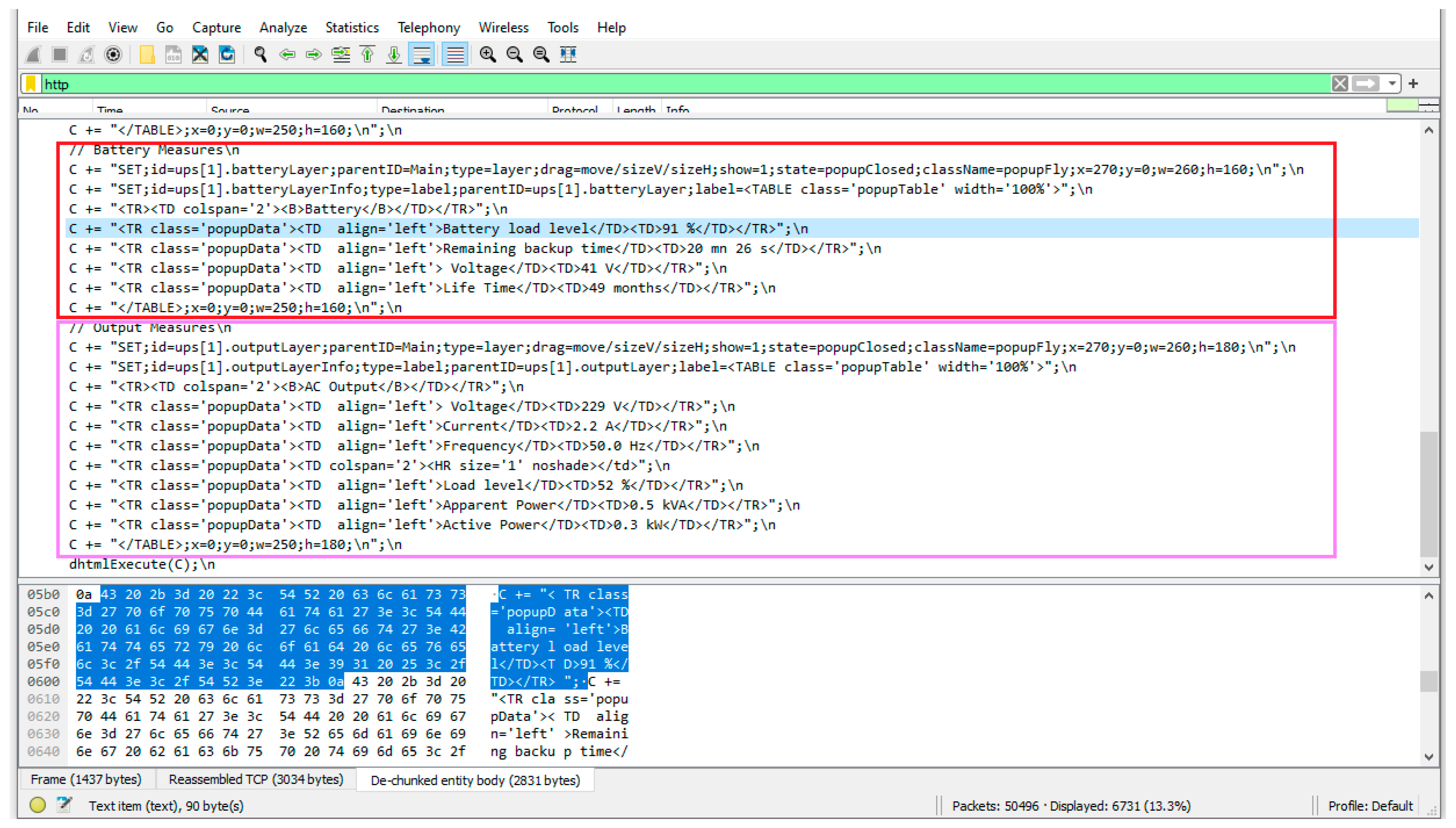Toggle auto-scroll during live capture
Viewport: 1456px width, 828px height.
422,54
